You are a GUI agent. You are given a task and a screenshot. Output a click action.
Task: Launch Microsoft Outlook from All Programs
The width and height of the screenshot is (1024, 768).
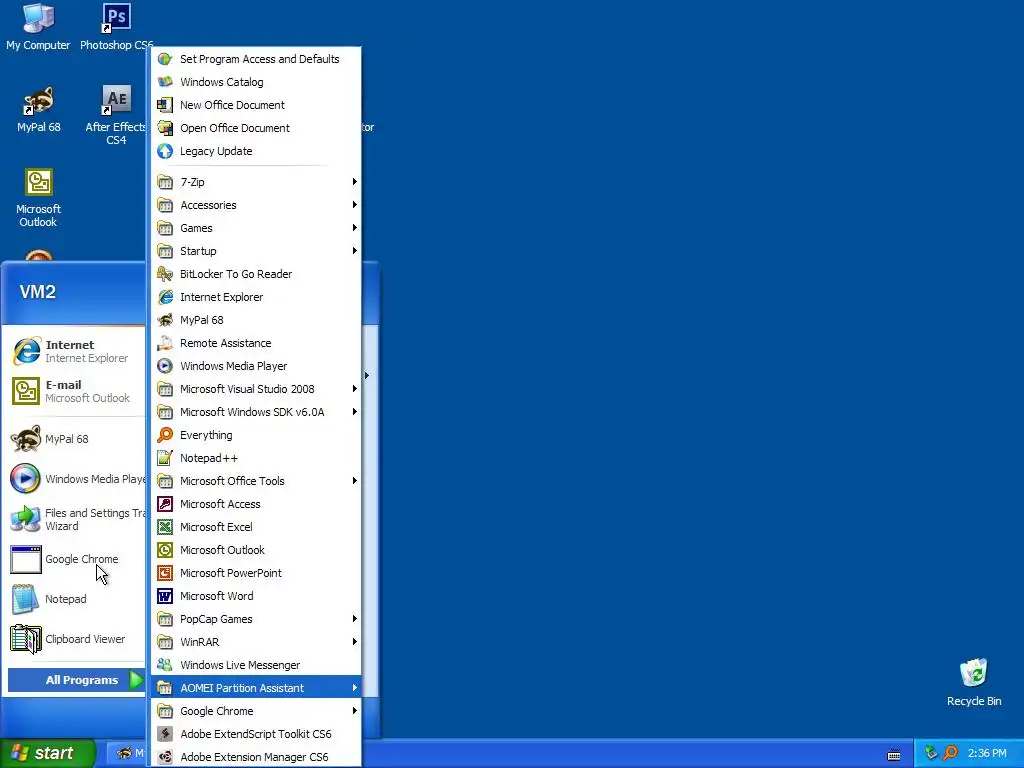[x=256, y=550]
